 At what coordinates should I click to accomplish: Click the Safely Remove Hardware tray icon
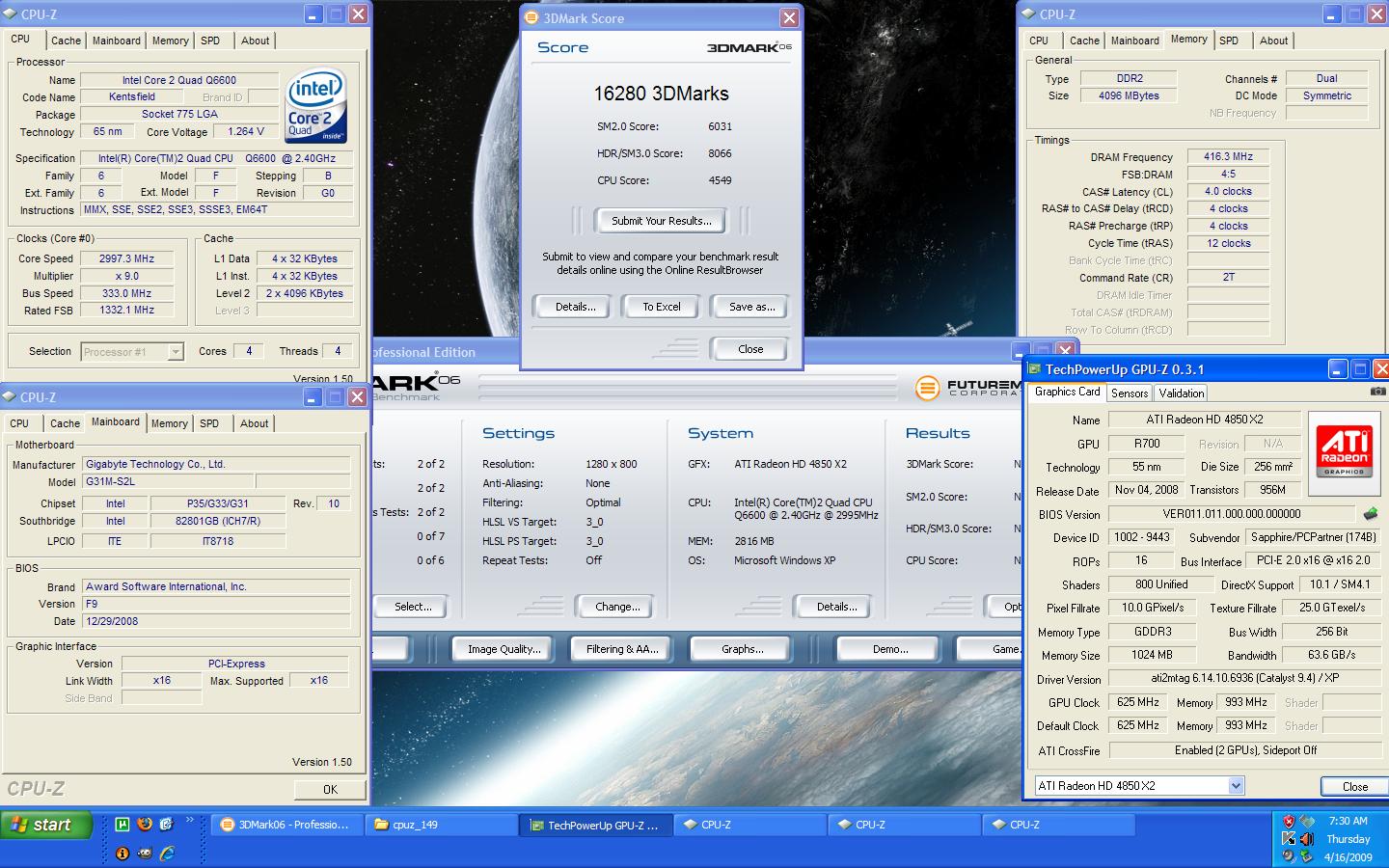[x=1306, y=856]
